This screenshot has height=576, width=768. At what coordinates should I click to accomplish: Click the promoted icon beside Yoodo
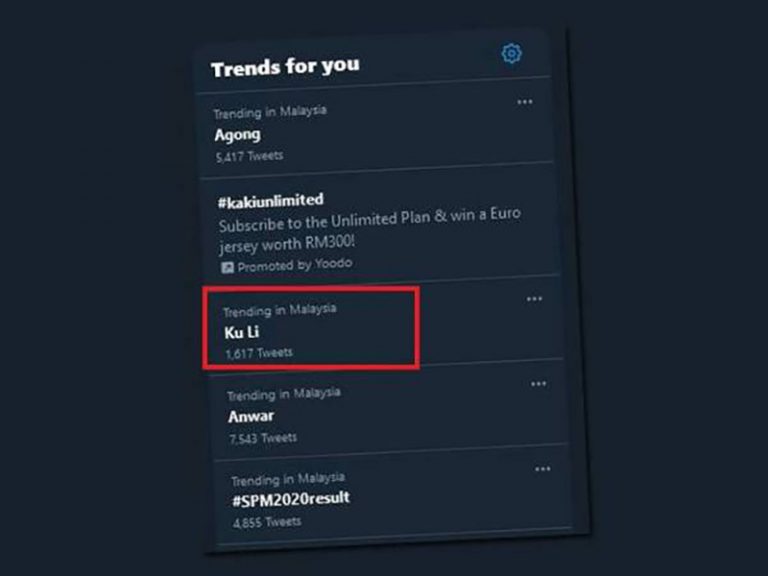pyautogui.click(x=228, y=268)
